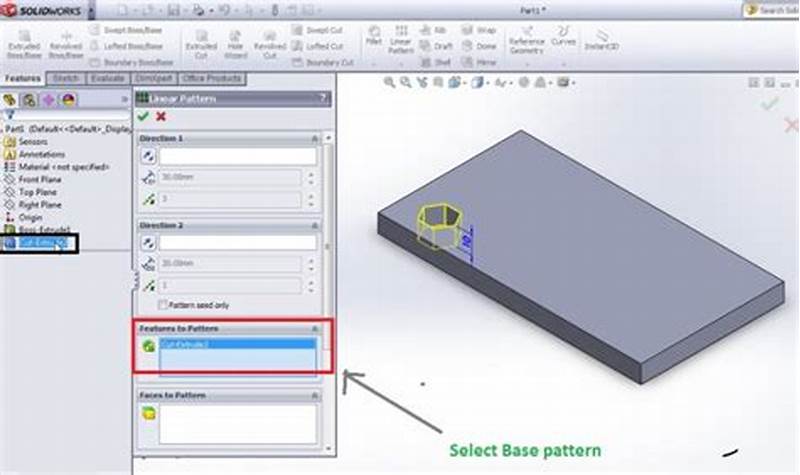Click Direction 1 spacing value field
The height and width of the screenshot is (475, 800).
pyautogui.click(x=230, y=177)
